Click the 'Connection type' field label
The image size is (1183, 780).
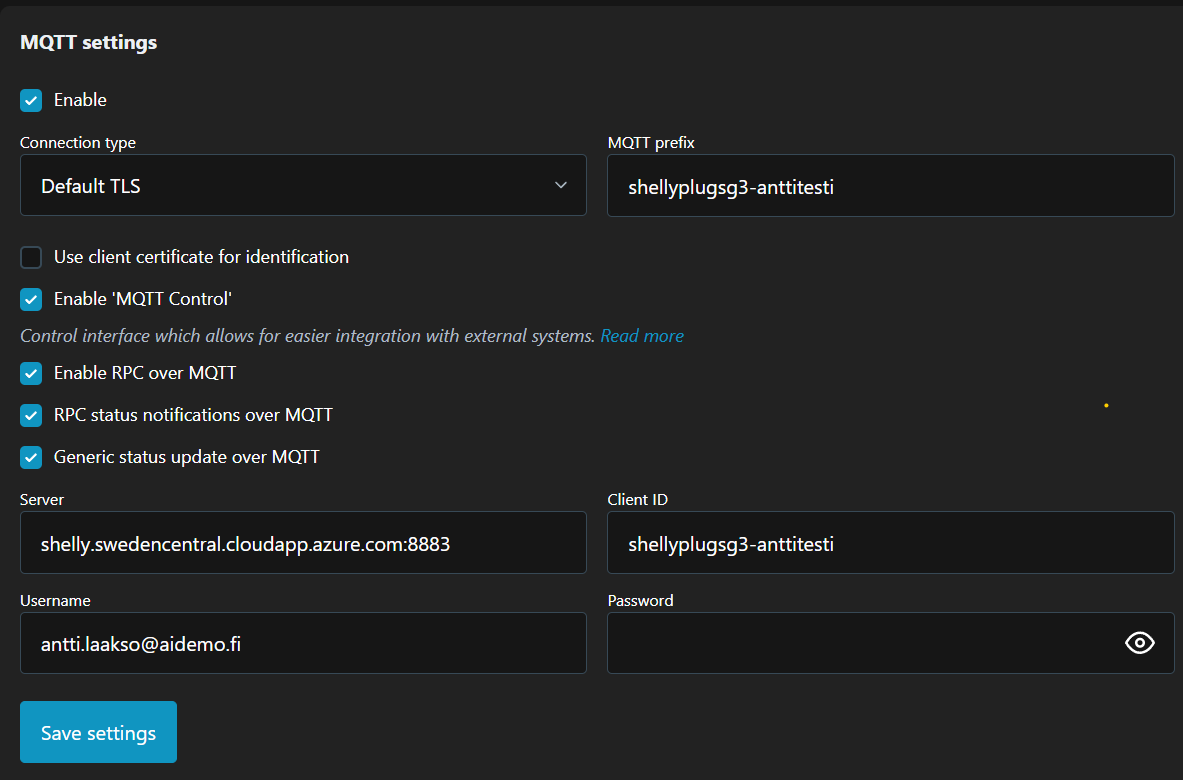(78, 143)
